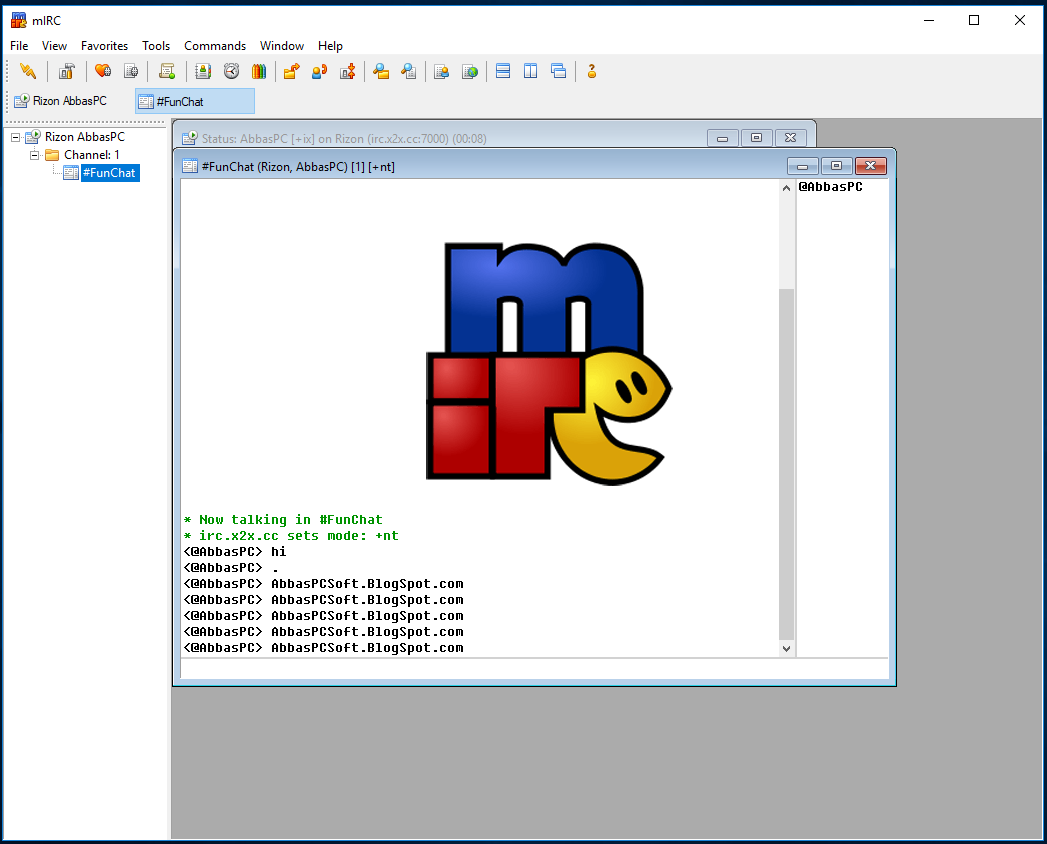Minimize the Status window behind
The height and width of the screenshot is (844, 1047).
[x=722, y=138]
